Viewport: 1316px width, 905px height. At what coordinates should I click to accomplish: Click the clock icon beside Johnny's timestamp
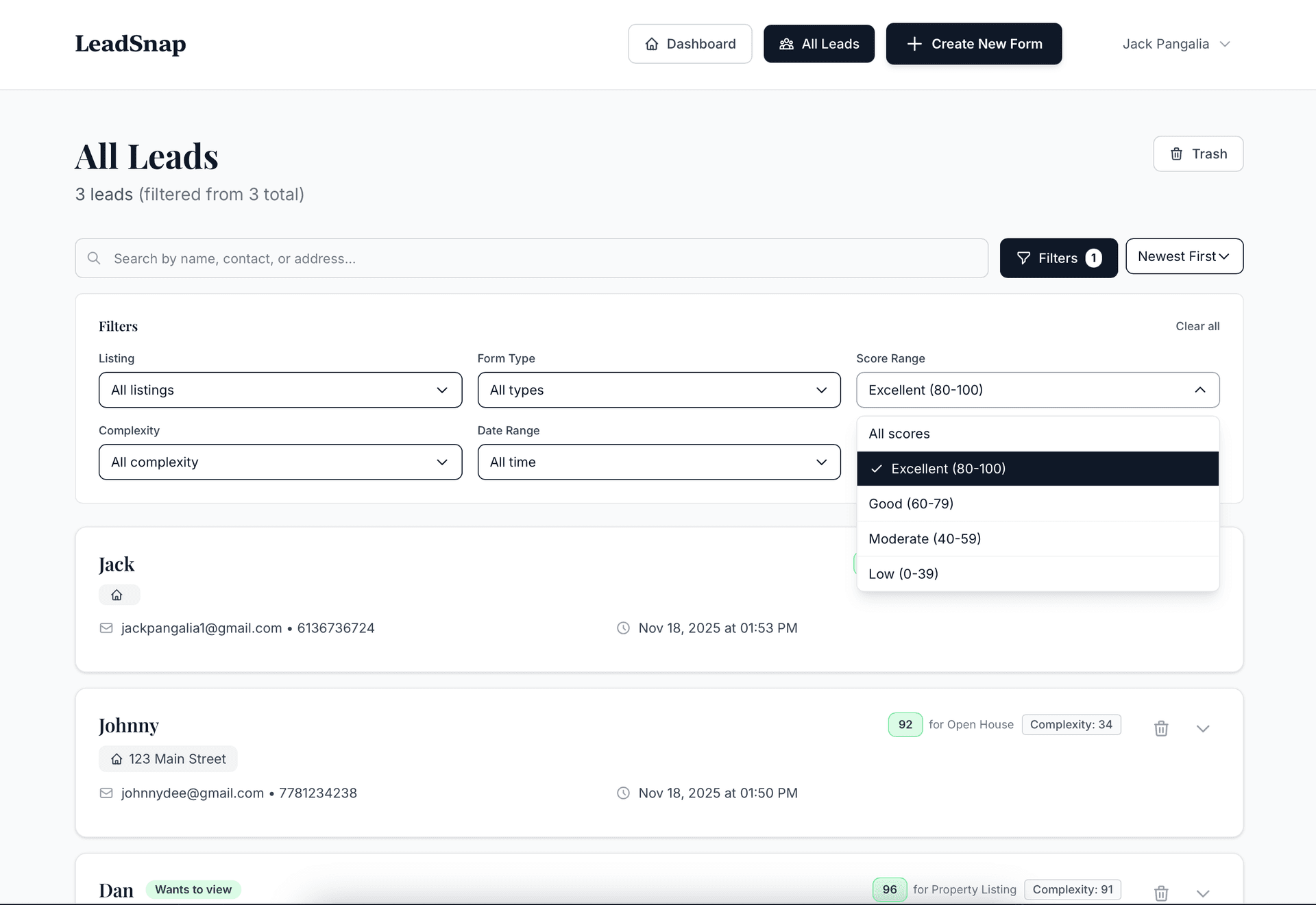tap(622, 793)
